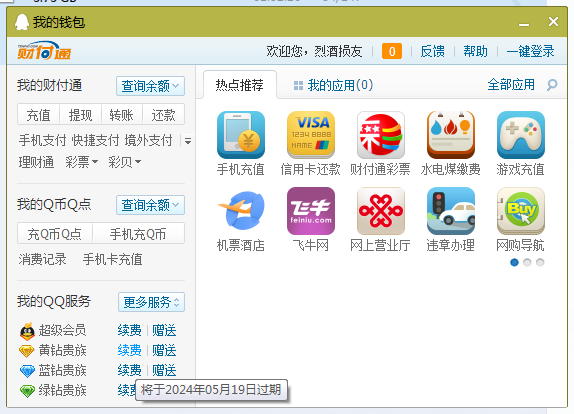Click the 手机充Q币 button
574x414 pixels.
[x=138, y=234]
